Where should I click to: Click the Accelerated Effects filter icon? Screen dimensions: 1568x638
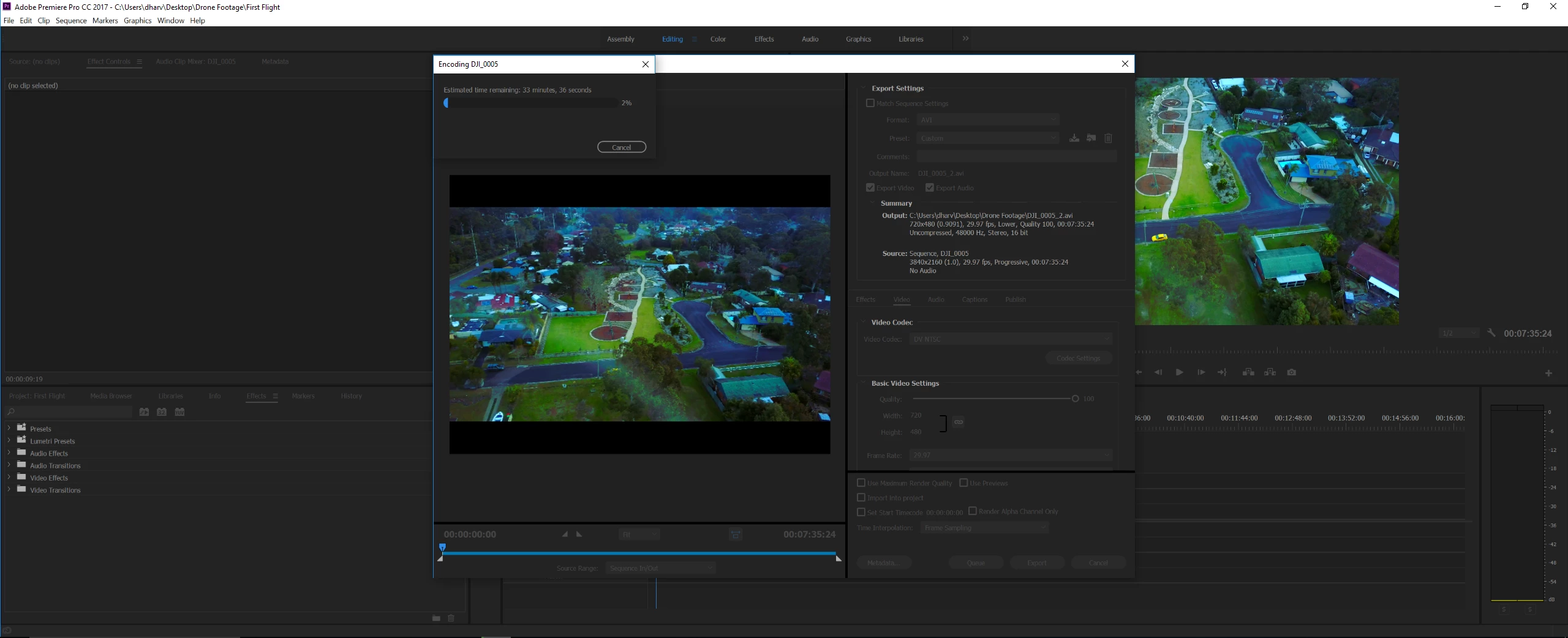pos(144,412)
